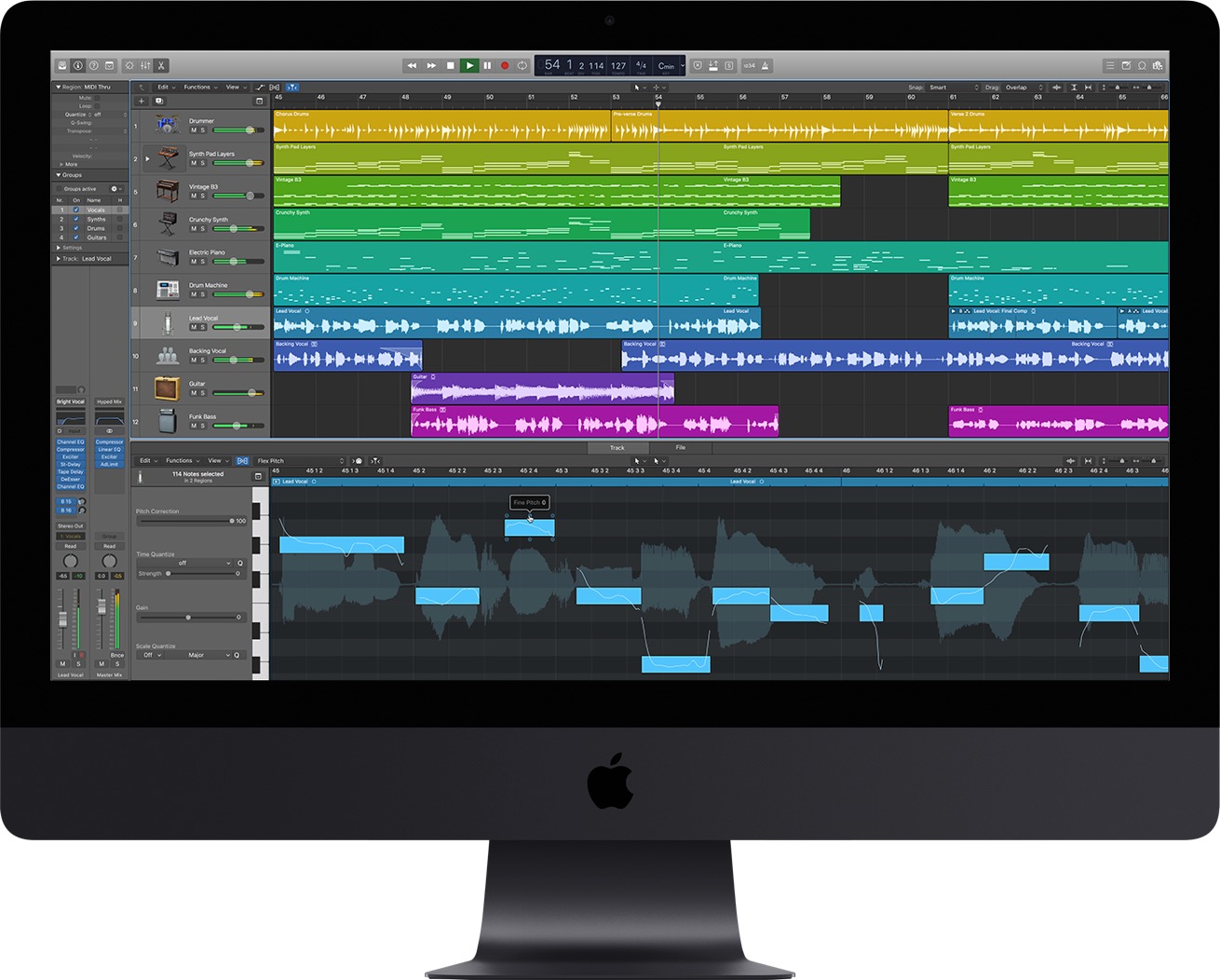Toggle Cycle mode in the transport
The image size is (1220, 980).
coord(522,66)
